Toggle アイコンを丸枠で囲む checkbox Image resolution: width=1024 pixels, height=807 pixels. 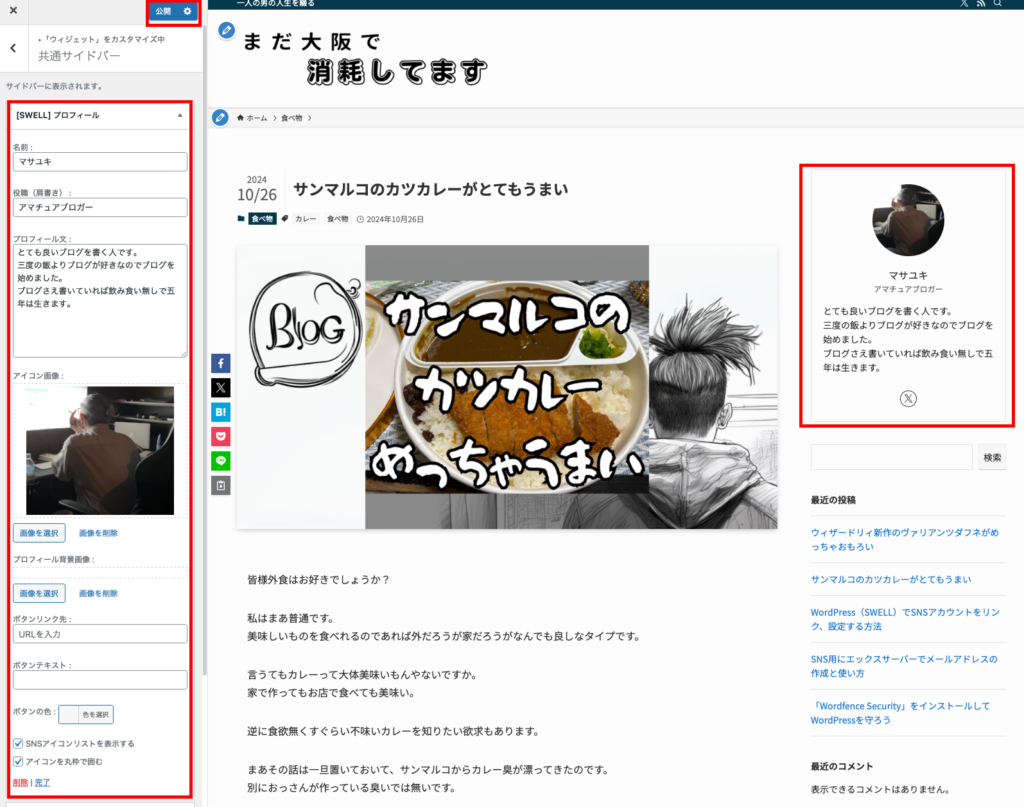point(18,762)
